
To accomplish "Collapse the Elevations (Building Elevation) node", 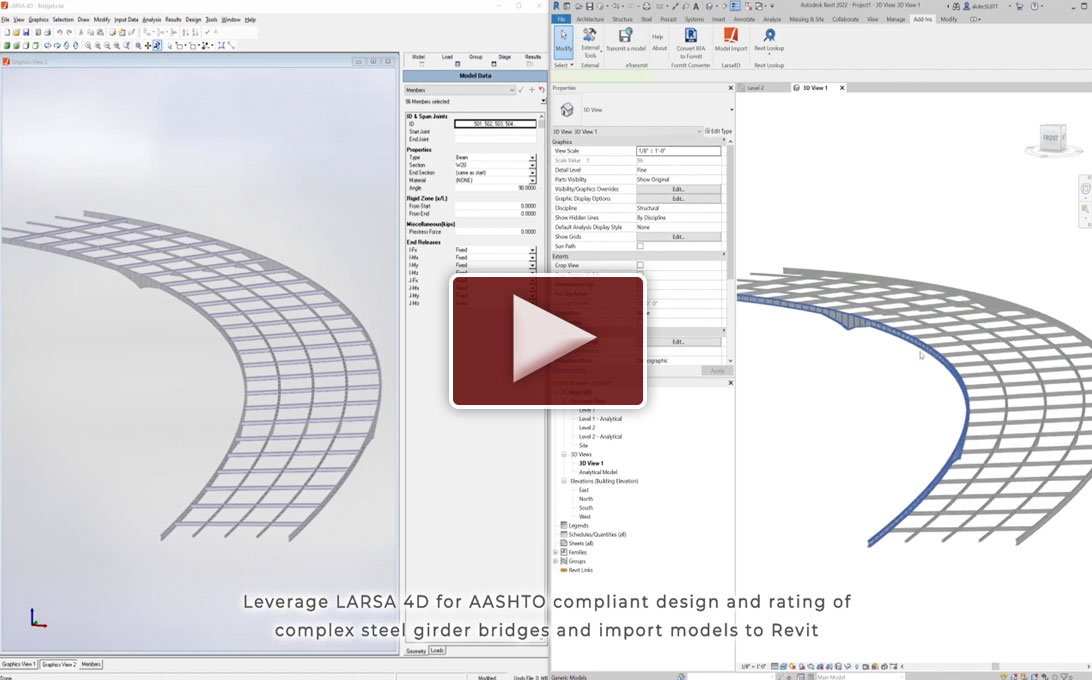I will tap(564, 481).
